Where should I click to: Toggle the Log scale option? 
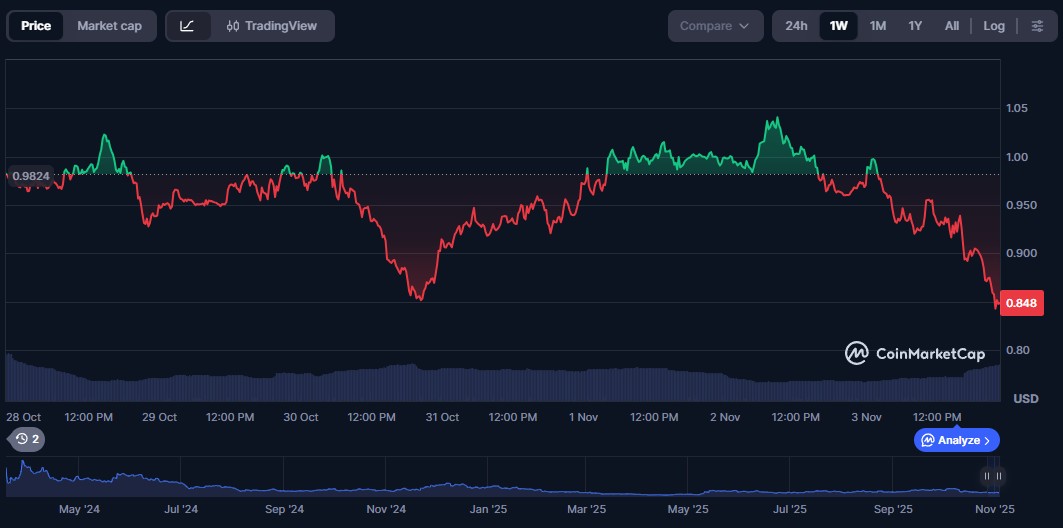(993, 26)
